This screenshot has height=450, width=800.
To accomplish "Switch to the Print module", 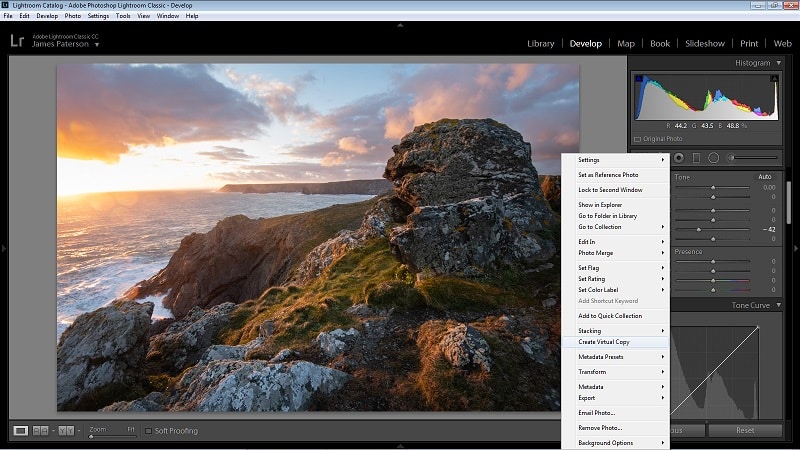I will click(749, 43).
